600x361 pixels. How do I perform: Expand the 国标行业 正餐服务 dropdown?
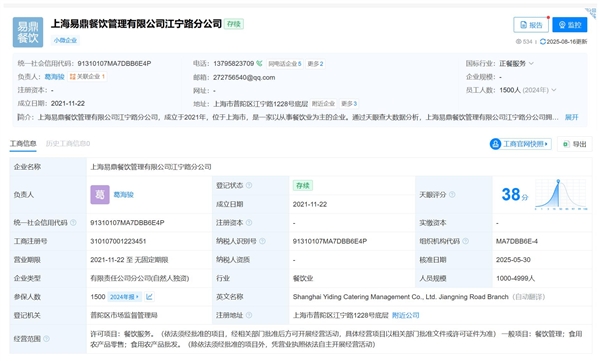click(x=531, y=63)
